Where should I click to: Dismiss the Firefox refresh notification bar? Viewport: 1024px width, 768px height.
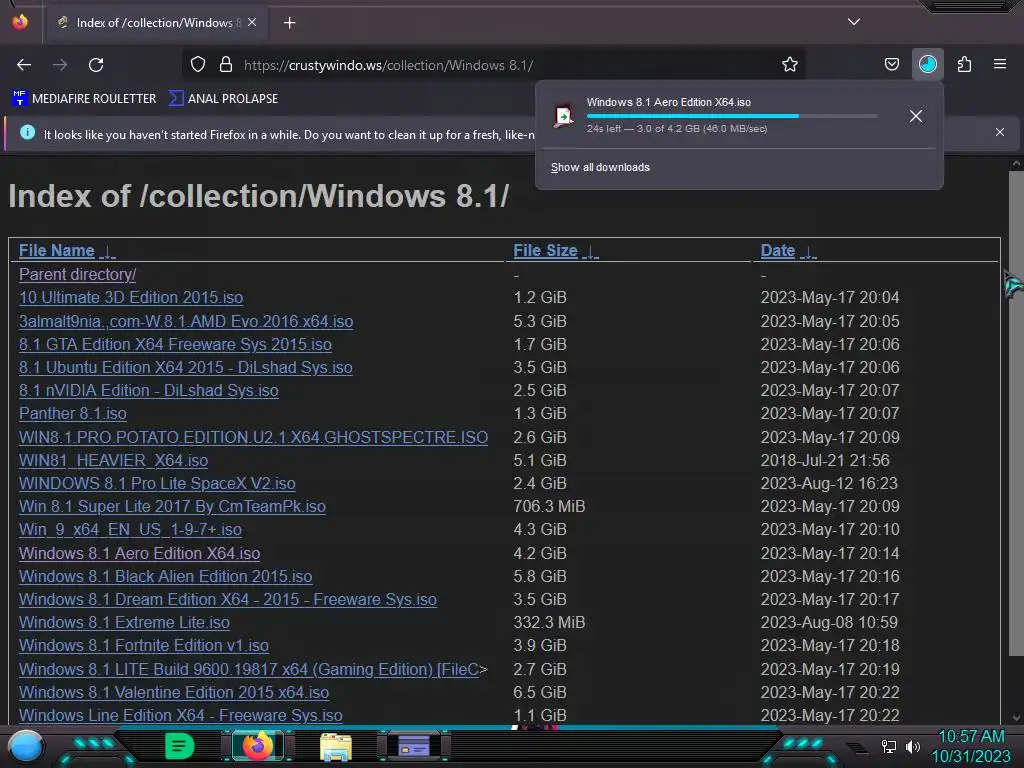tap(1000, 132)
